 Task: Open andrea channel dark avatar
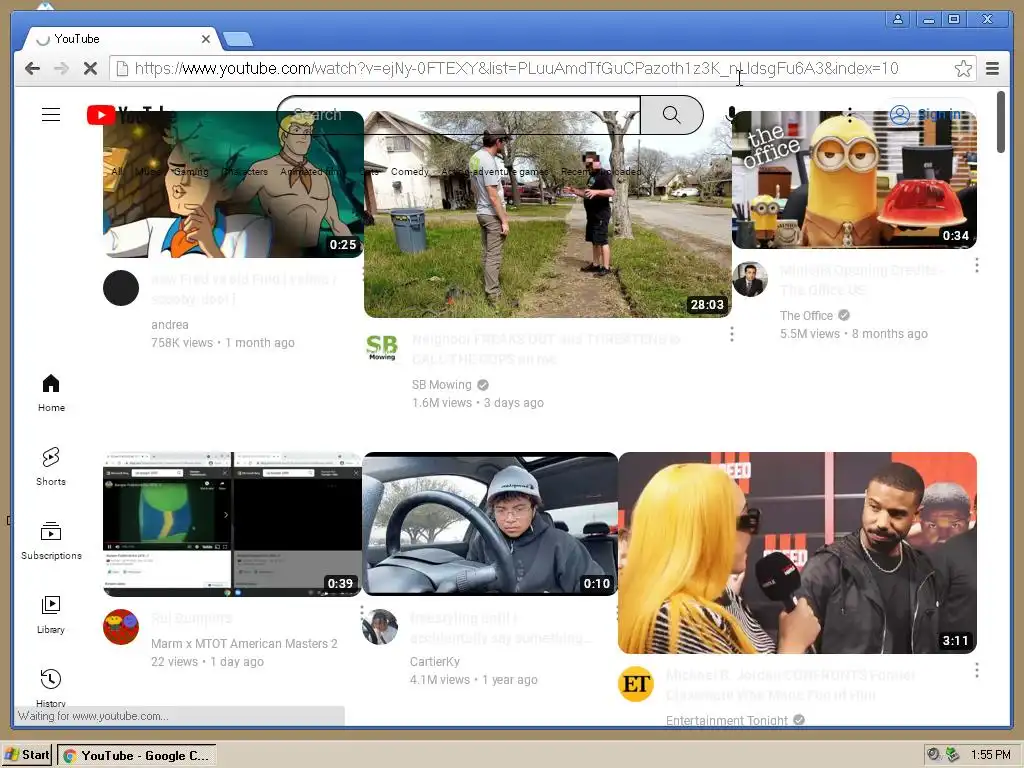pos(121,288)
